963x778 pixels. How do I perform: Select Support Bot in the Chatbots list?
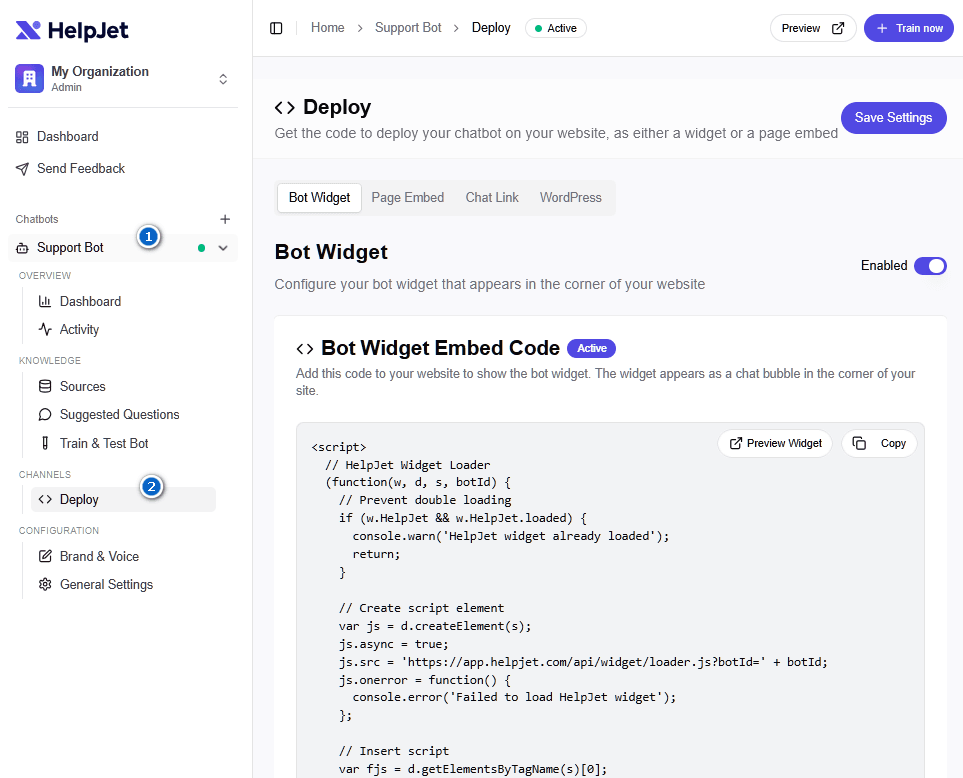click(123, 248)
